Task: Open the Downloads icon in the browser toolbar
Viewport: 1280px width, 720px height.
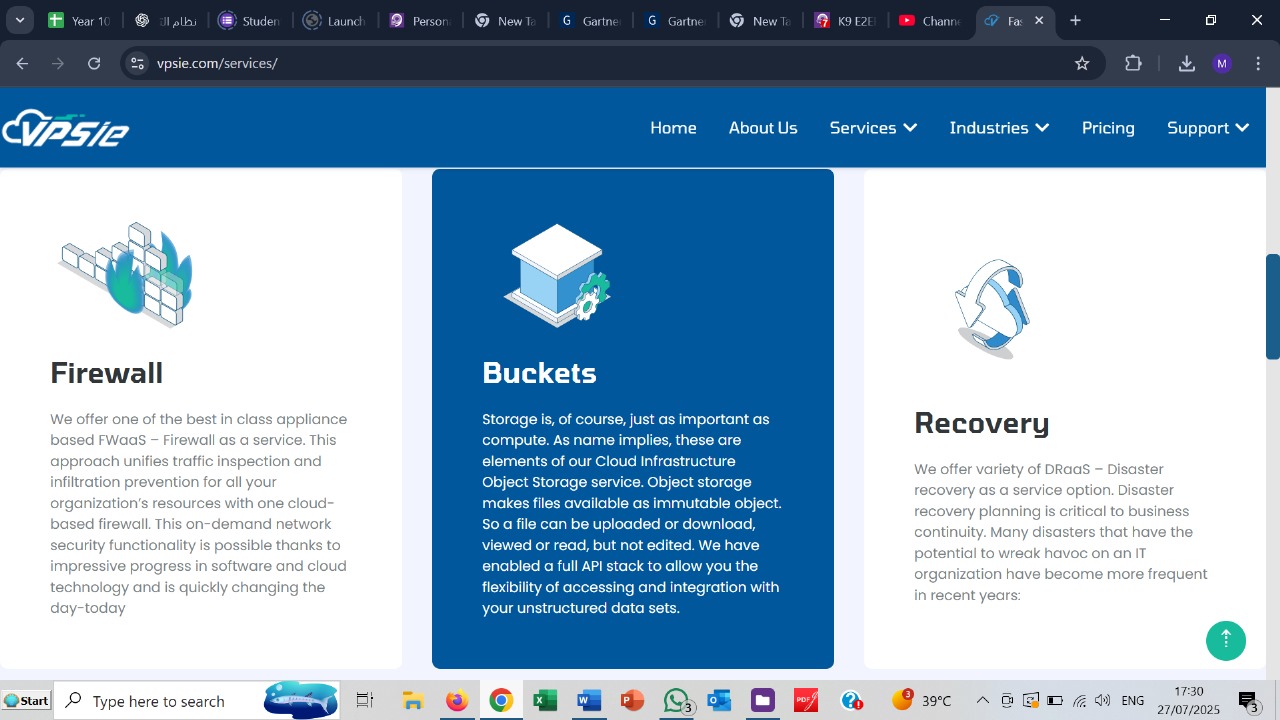Action: [1186, 62]
